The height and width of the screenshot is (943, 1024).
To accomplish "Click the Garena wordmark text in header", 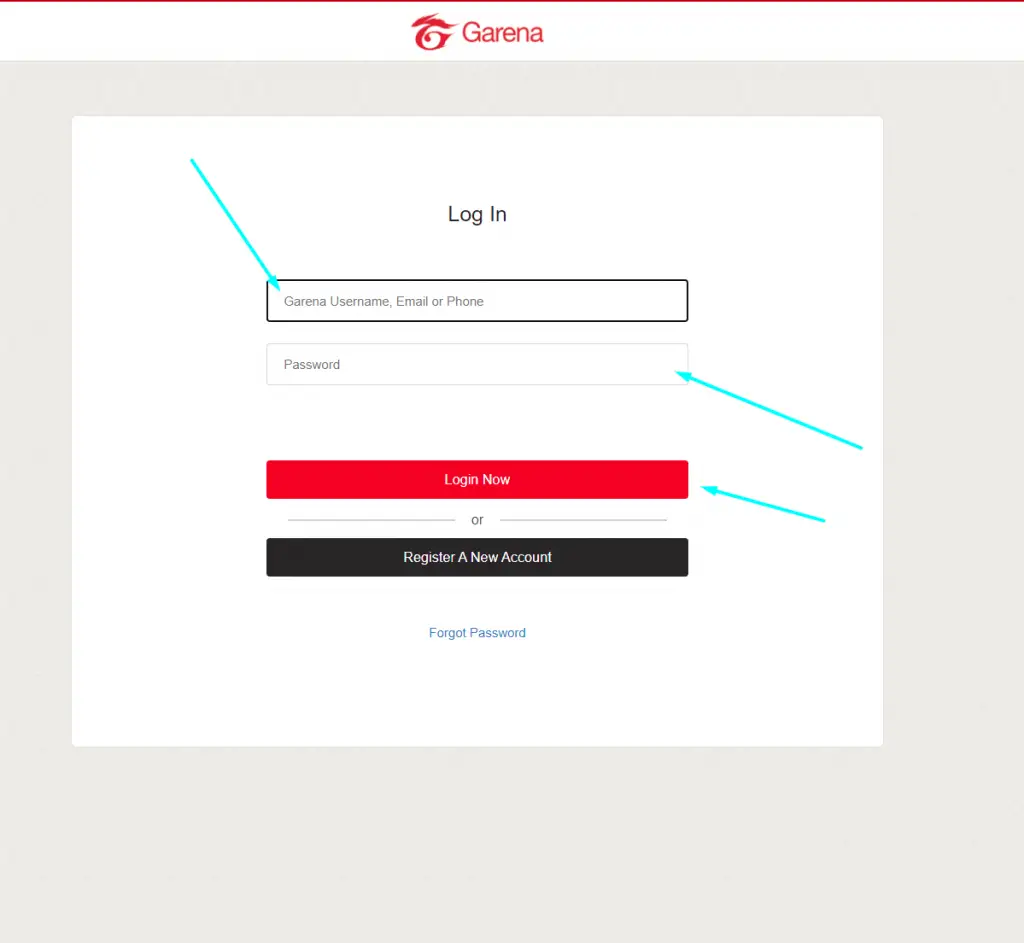I will (x=502, y=33).
